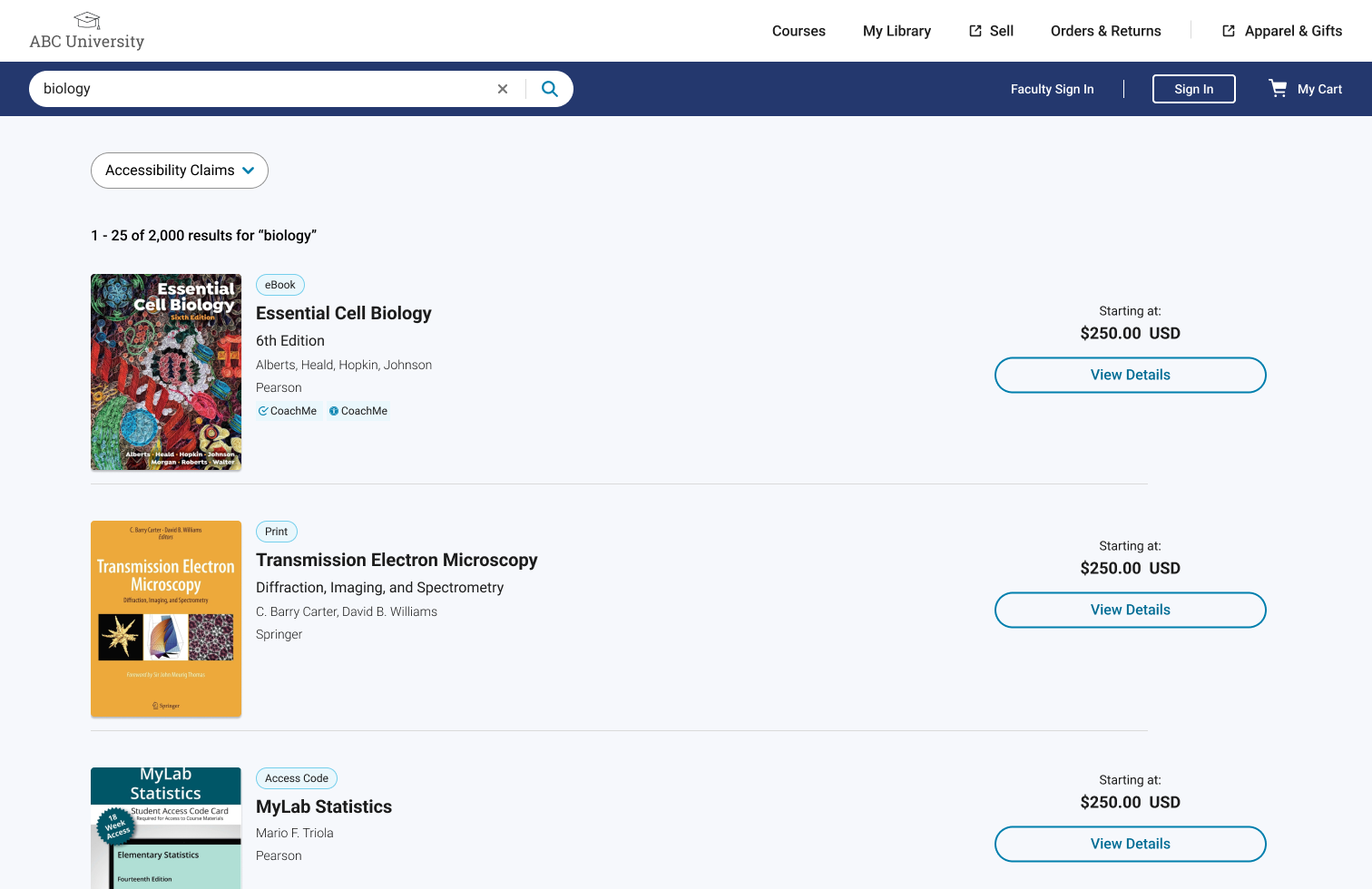1372x889 pixels.
Task: Open the Courses menu item
Action: point(799,31)
